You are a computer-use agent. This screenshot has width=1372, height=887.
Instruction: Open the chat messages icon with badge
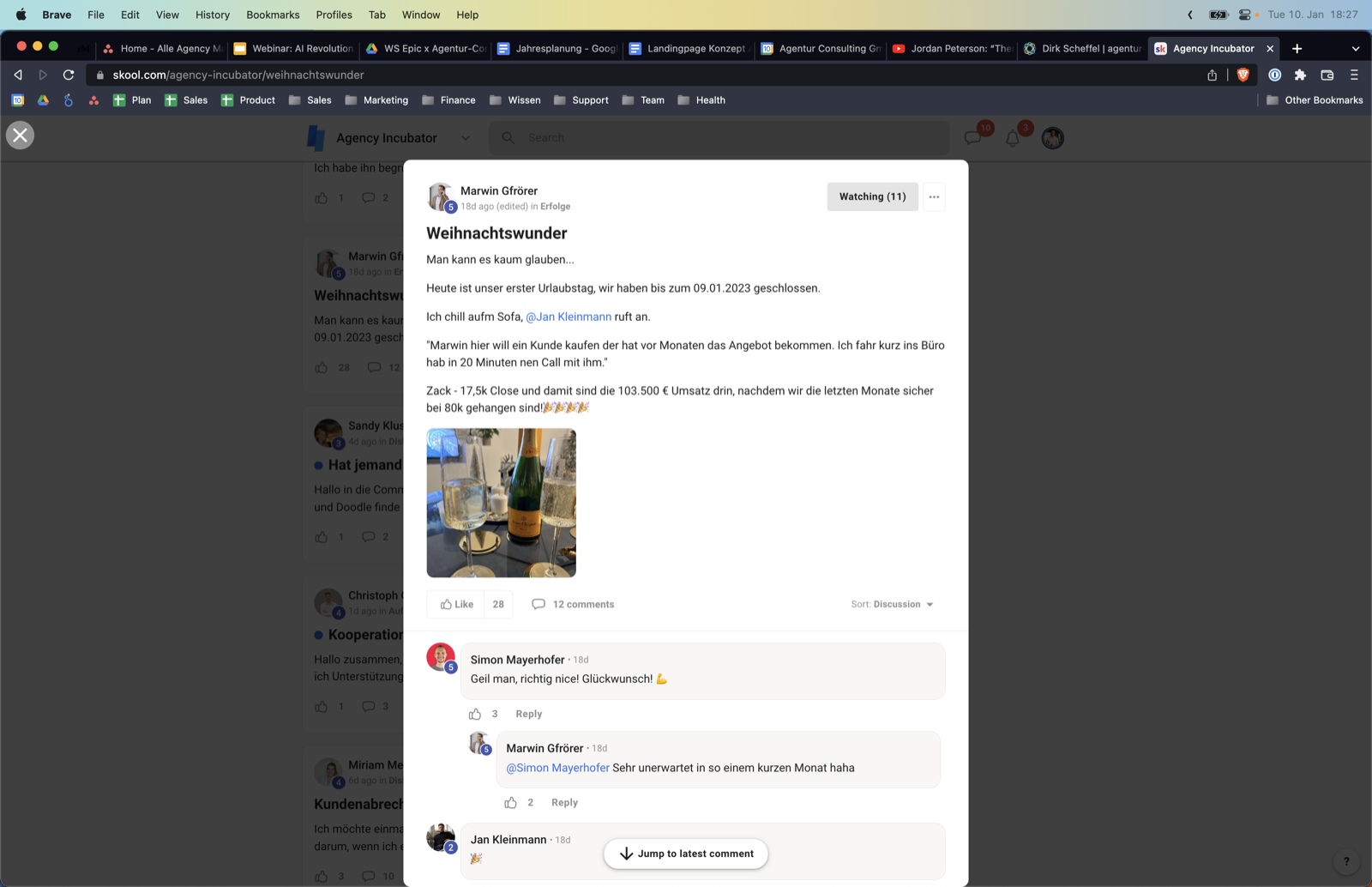pos(972,137)
